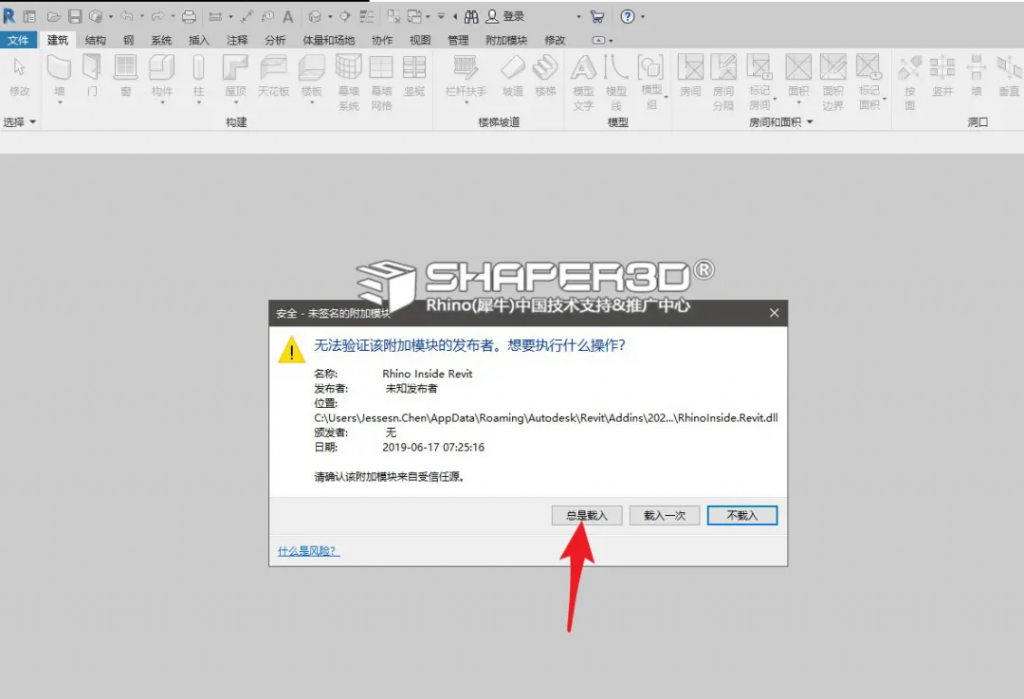Select the Curtain Grid (幕墙网格) tool
The image size is (1024, 699).
click(381, 82)
